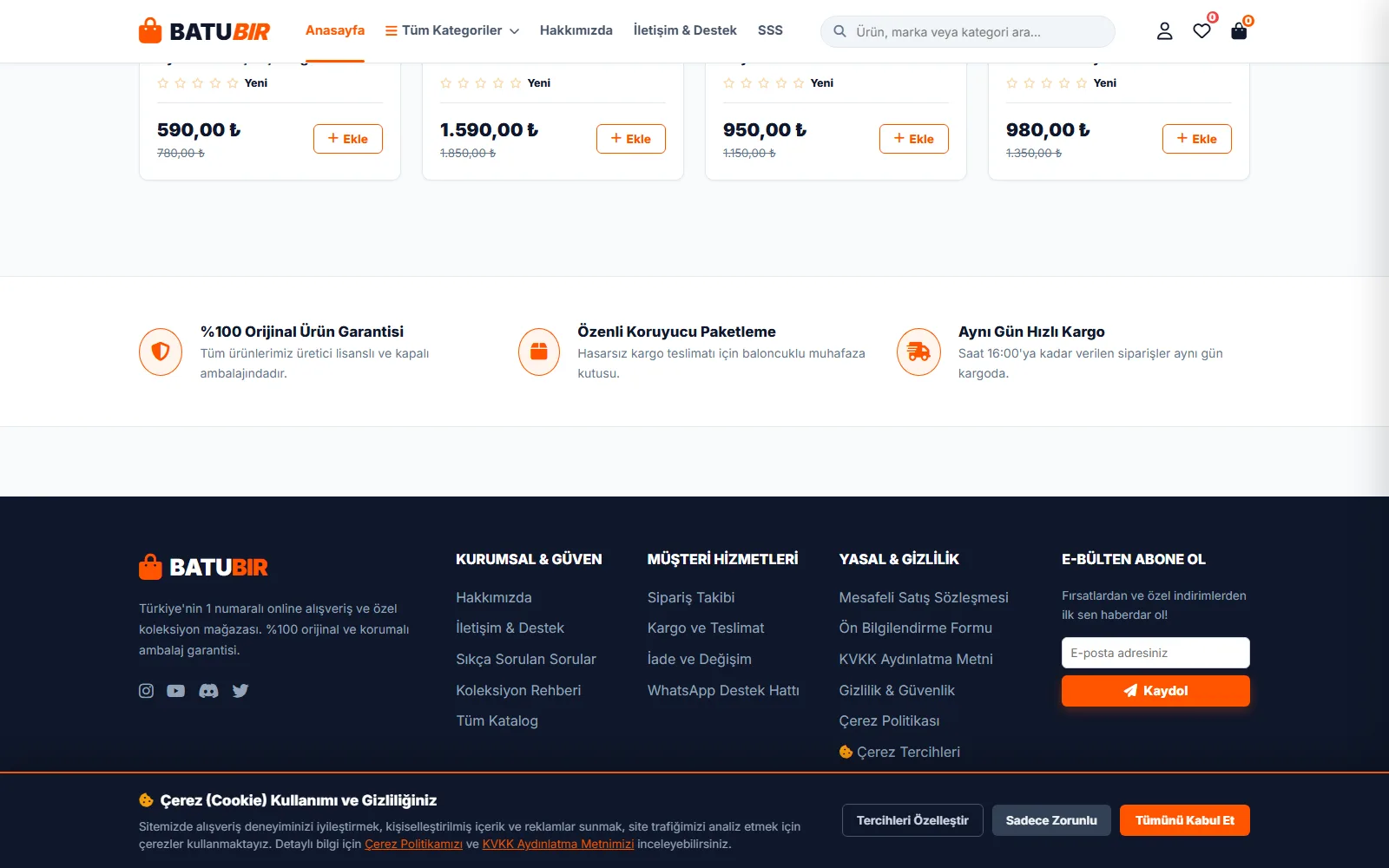The height and width of the screenshot is (868, 1389).
Task: Click the BATUBIR header logo
Action: (x=204, y=31)
